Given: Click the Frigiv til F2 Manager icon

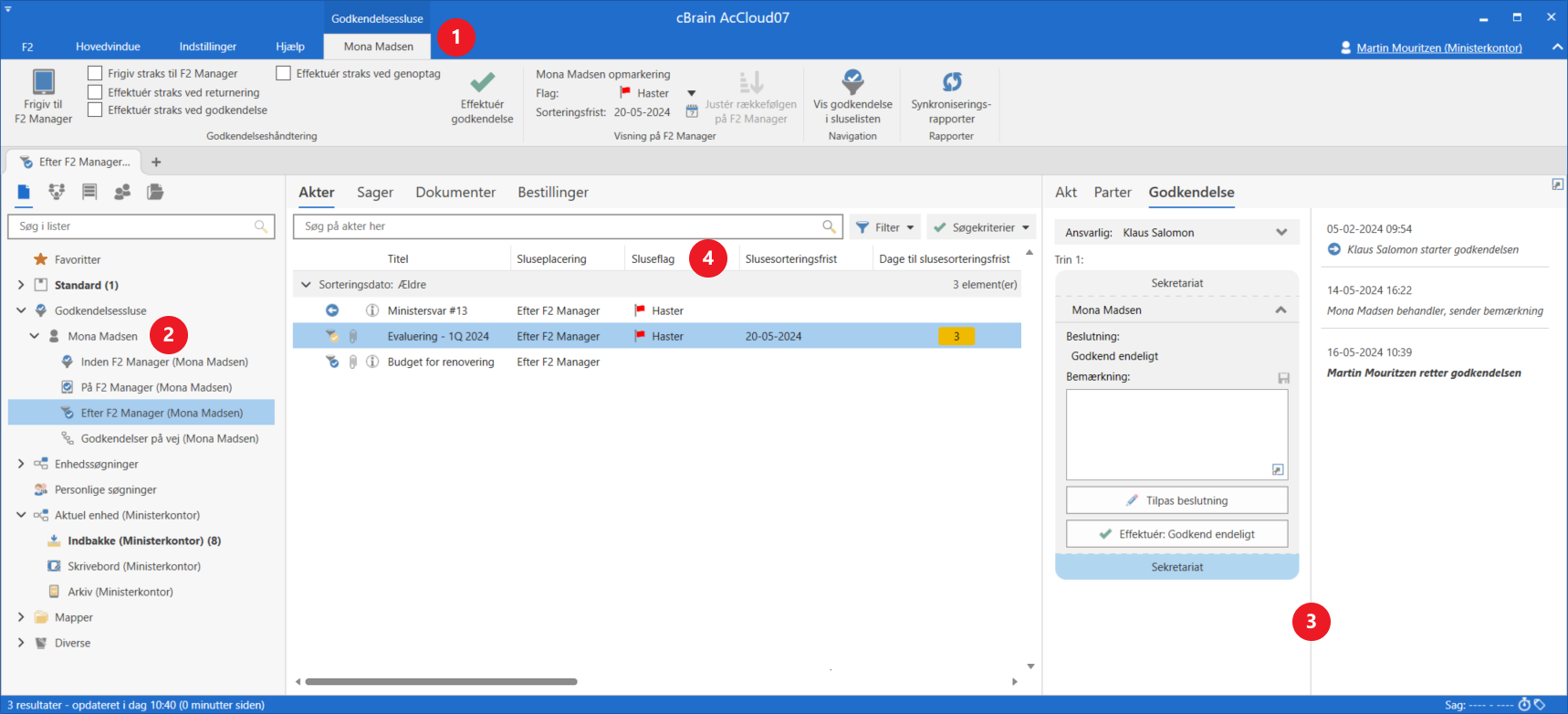Looking at the screenshot, I should coord(43,82).
